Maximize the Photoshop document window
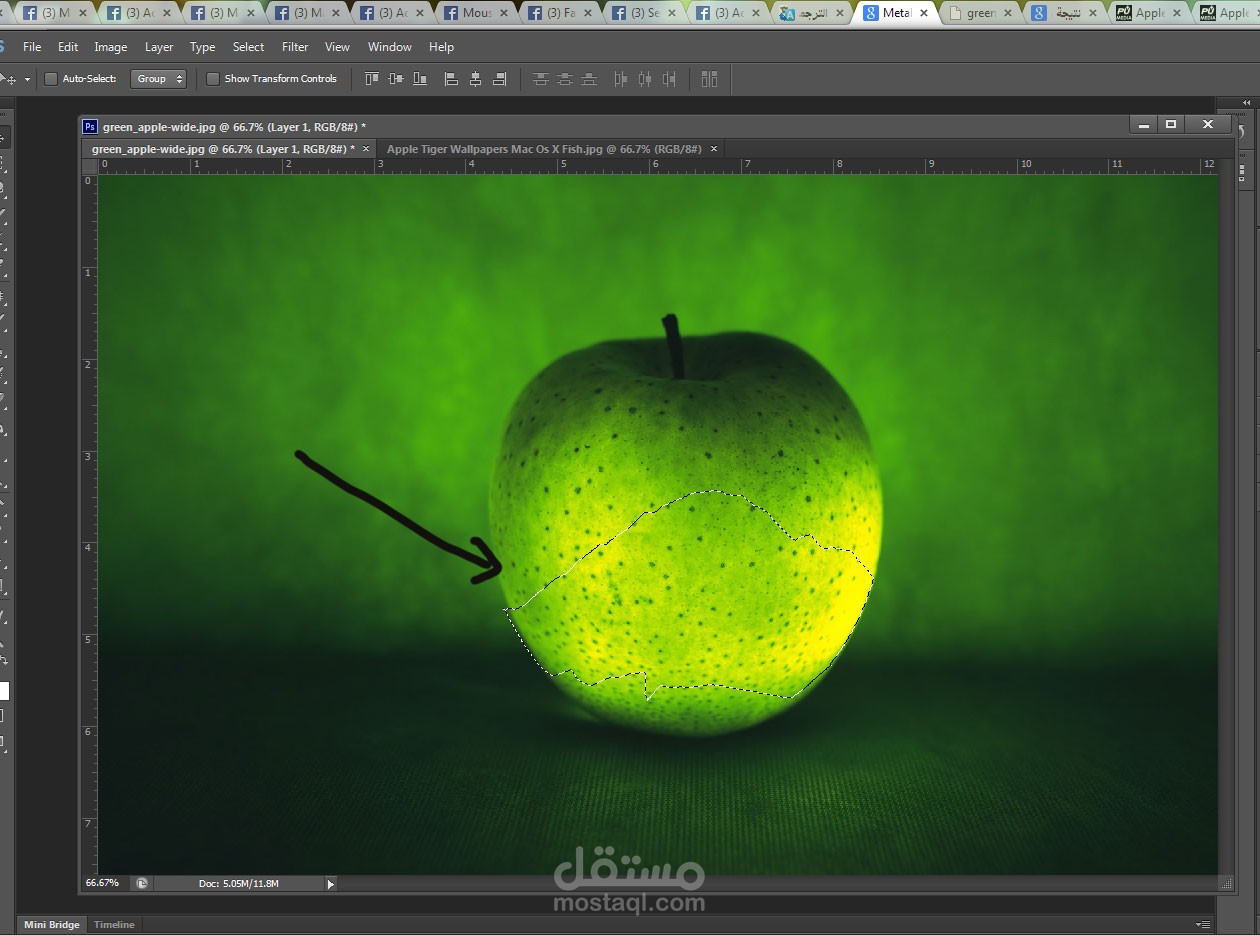The image size is (1260, 935). tap(1170, 124)
